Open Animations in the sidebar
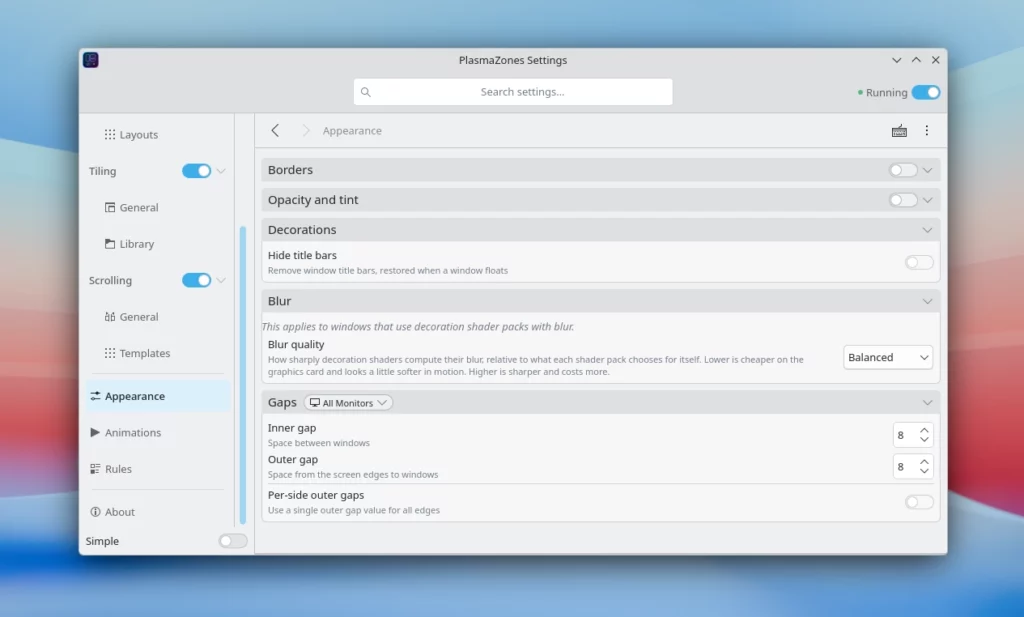1024x617 pixels. coord(158,432)
